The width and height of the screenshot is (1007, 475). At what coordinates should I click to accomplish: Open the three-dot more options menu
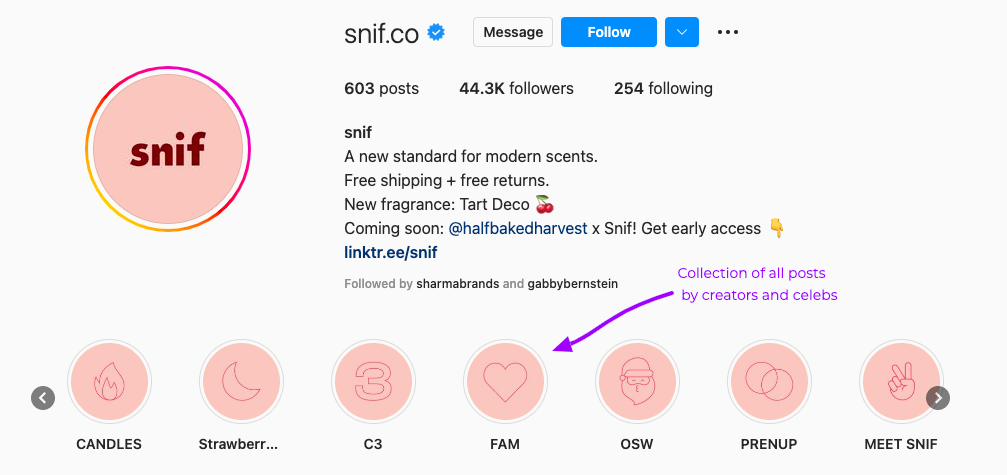coord(728,32)
